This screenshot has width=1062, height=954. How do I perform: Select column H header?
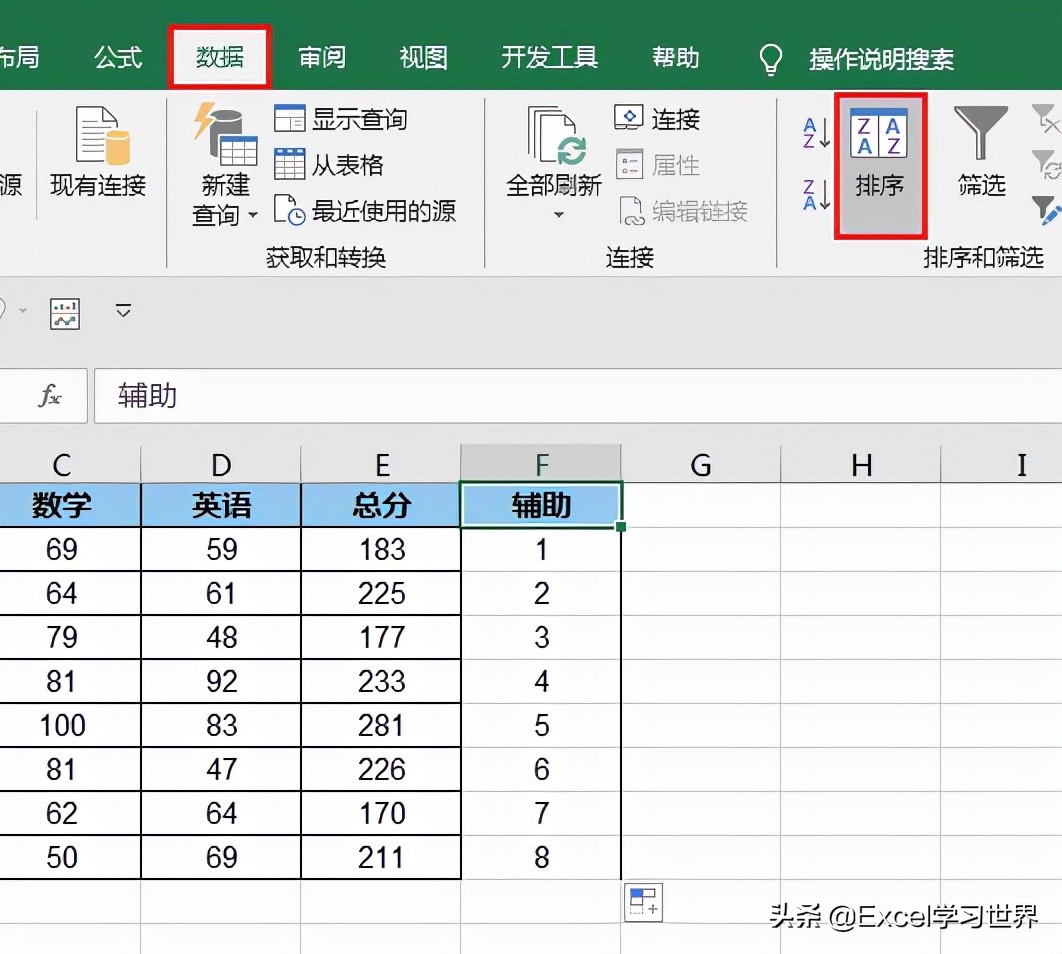point(861,464)
